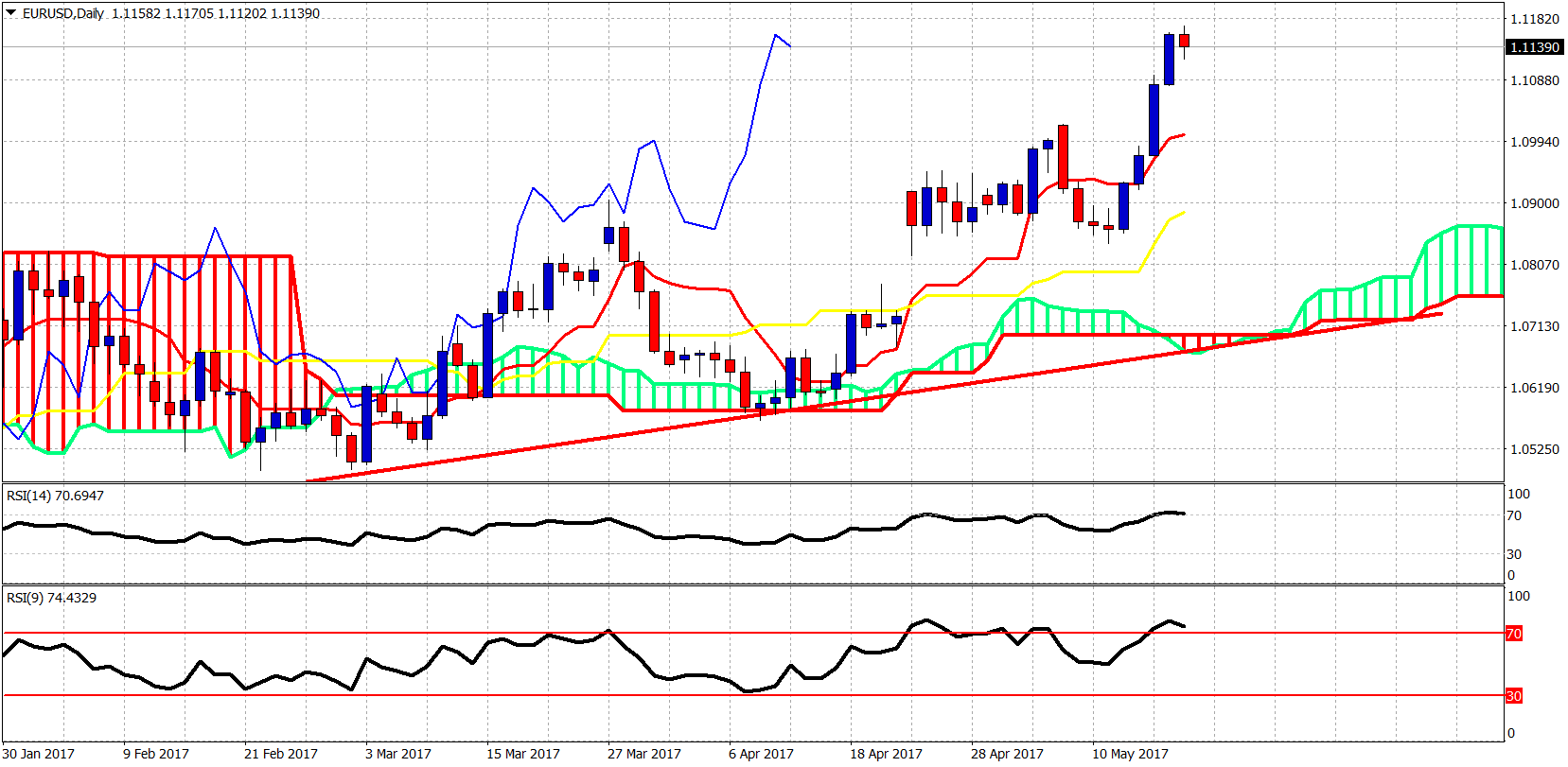Viewport: 1568px width, 767px height.
Task: Click the 15 Mar 2017 date label
Action: click(523, 754)
